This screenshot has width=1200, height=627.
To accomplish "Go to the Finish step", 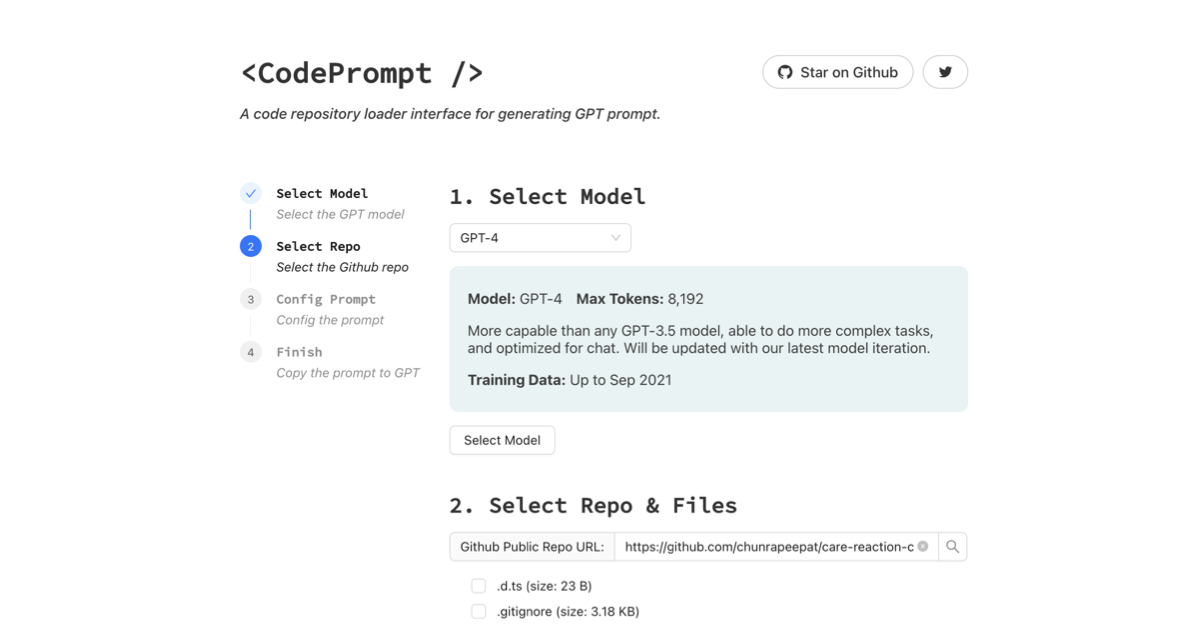I will (299, 352).
